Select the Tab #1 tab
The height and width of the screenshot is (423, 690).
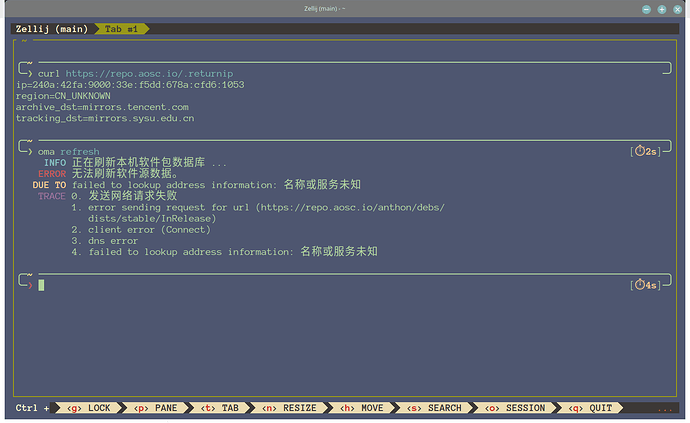click(121, 29)
